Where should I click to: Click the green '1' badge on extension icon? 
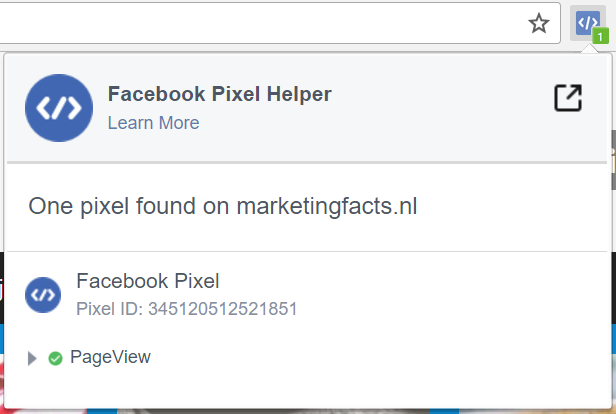tap(600, 37)
